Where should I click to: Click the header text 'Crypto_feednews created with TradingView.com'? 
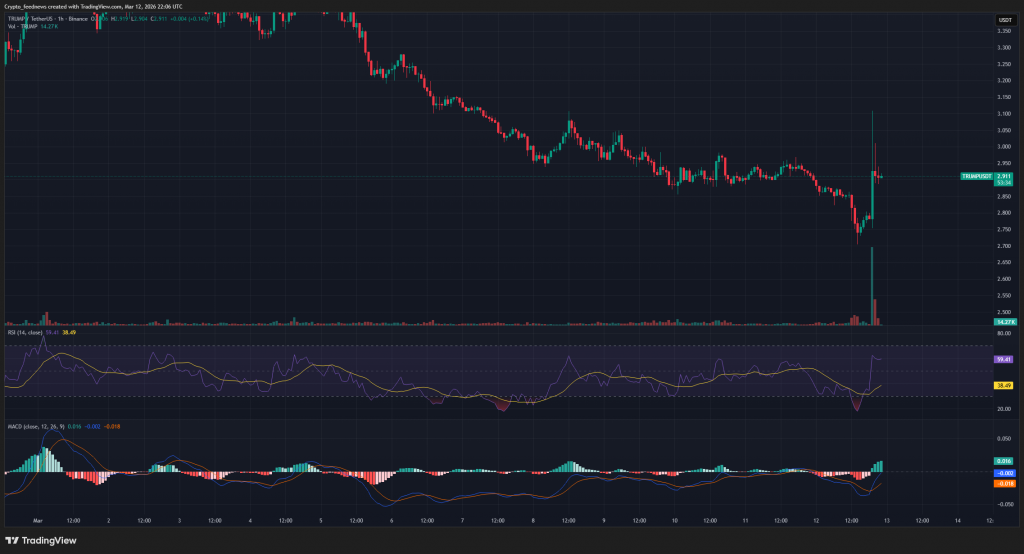[63, 7]
